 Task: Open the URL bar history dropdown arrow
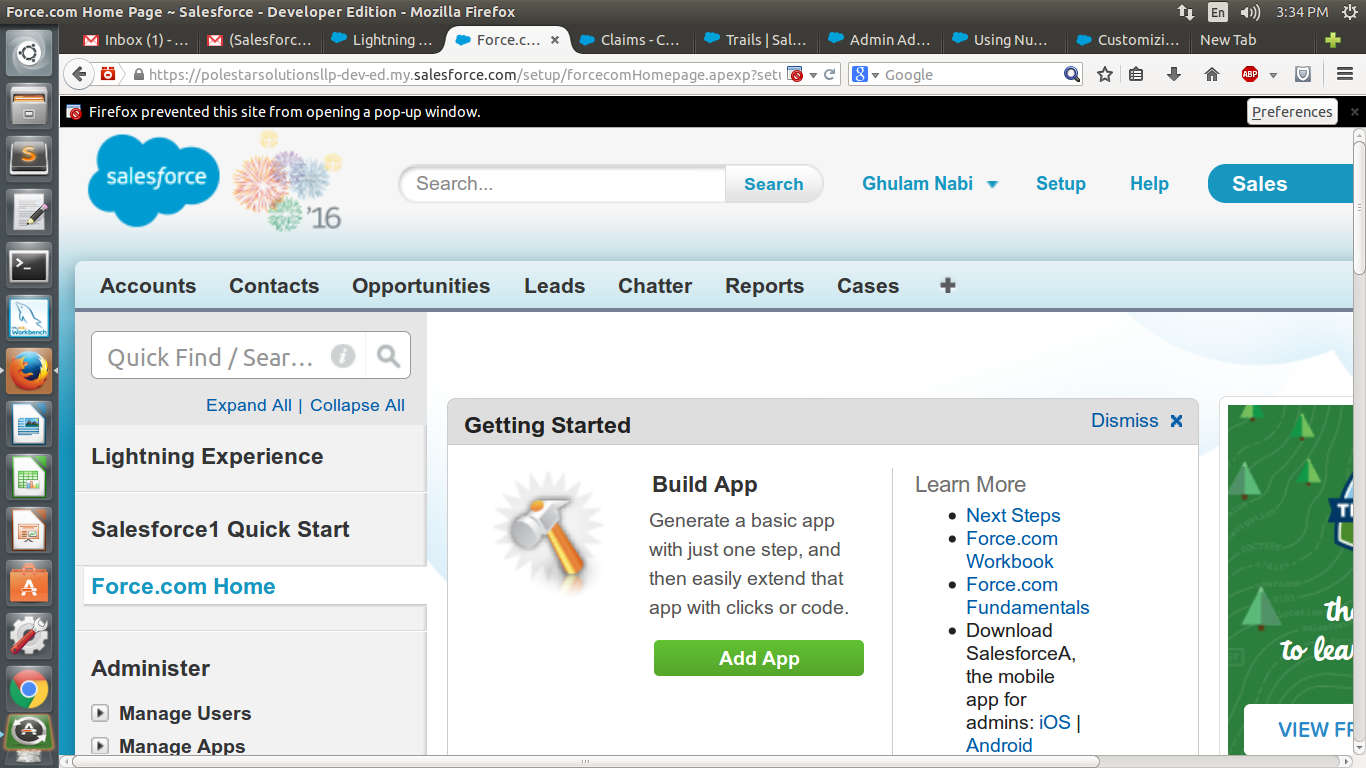click(814, 75)
